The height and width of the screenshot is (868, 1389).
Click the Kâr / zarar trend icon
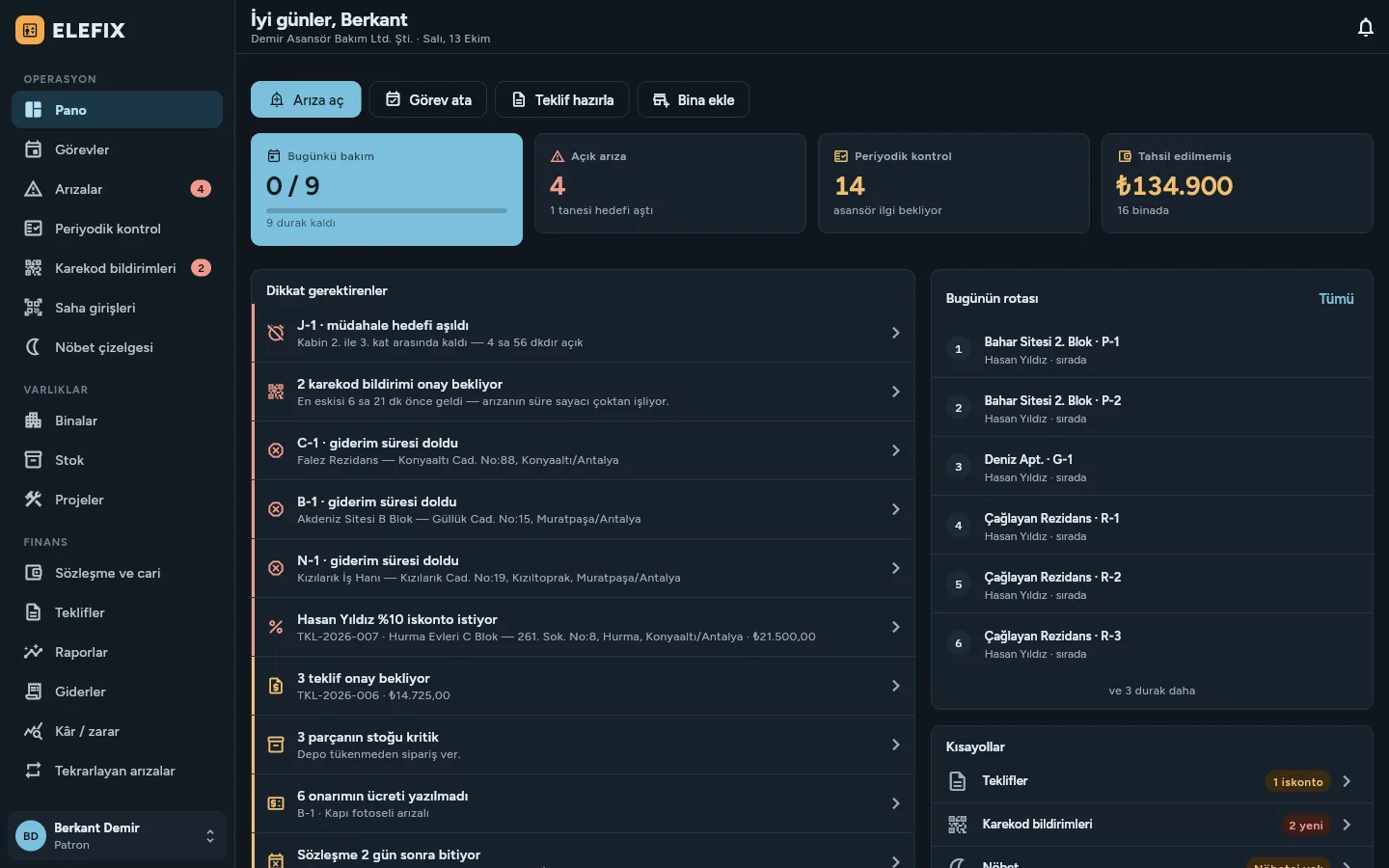[33, 731]
